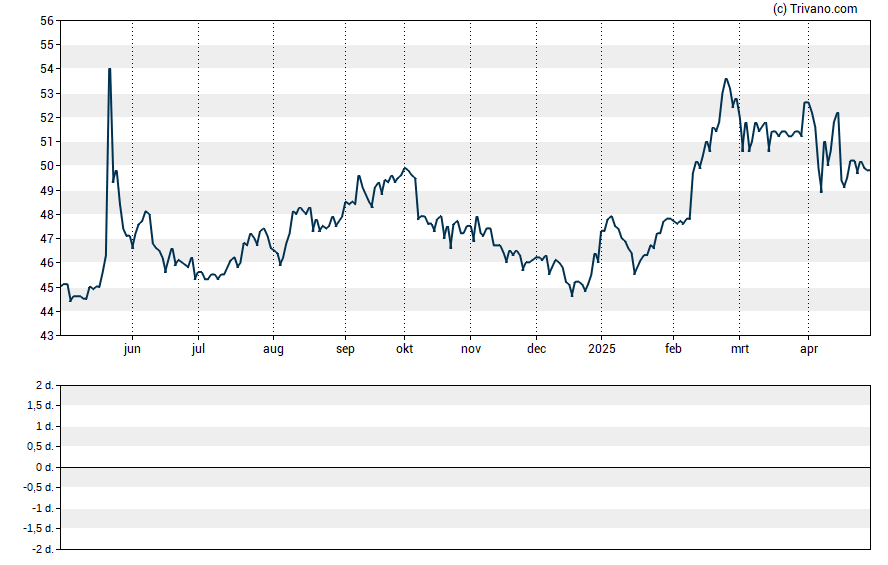Click the '49' price axis value

(x=47, y=190)
